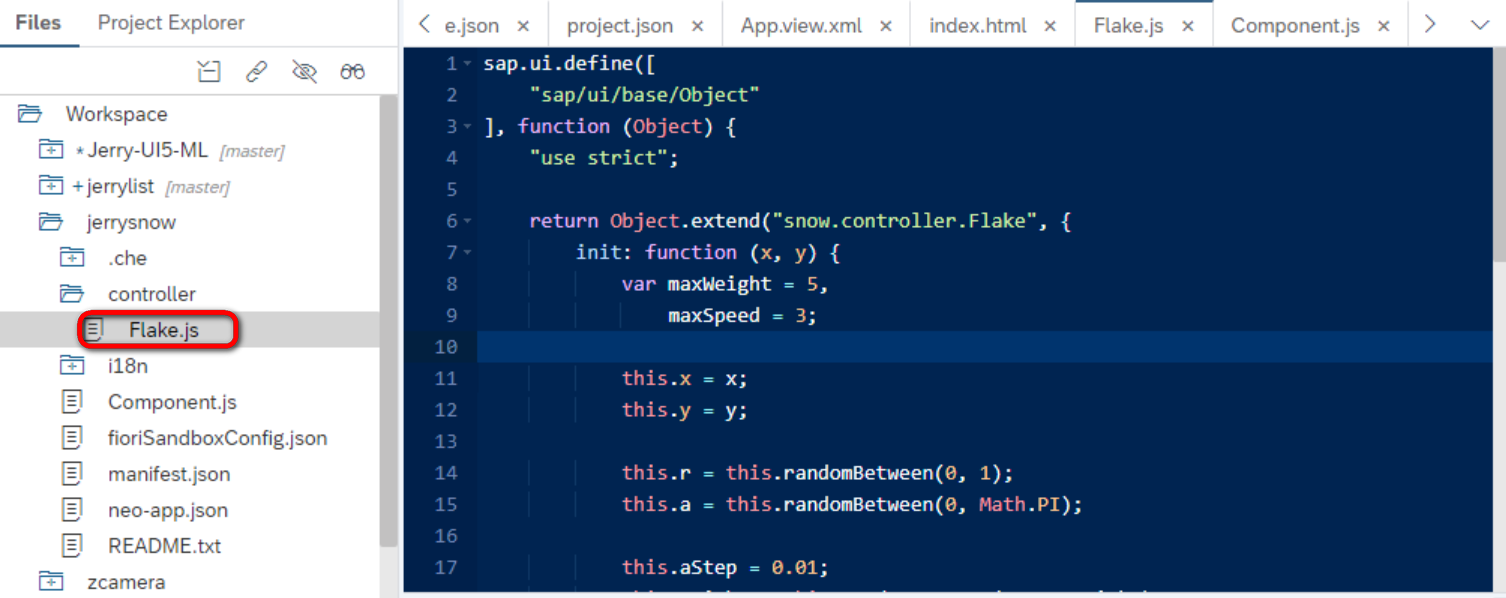
Task: Toggle code fold at line 1
Action: coord(468,64)
